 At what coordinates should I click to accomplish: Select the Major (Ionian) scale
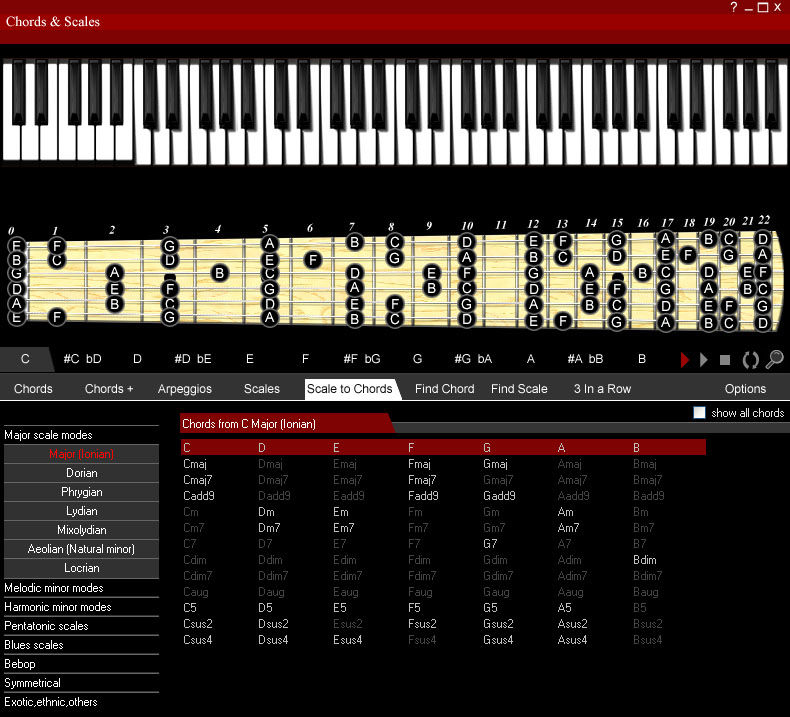[81, 454]
